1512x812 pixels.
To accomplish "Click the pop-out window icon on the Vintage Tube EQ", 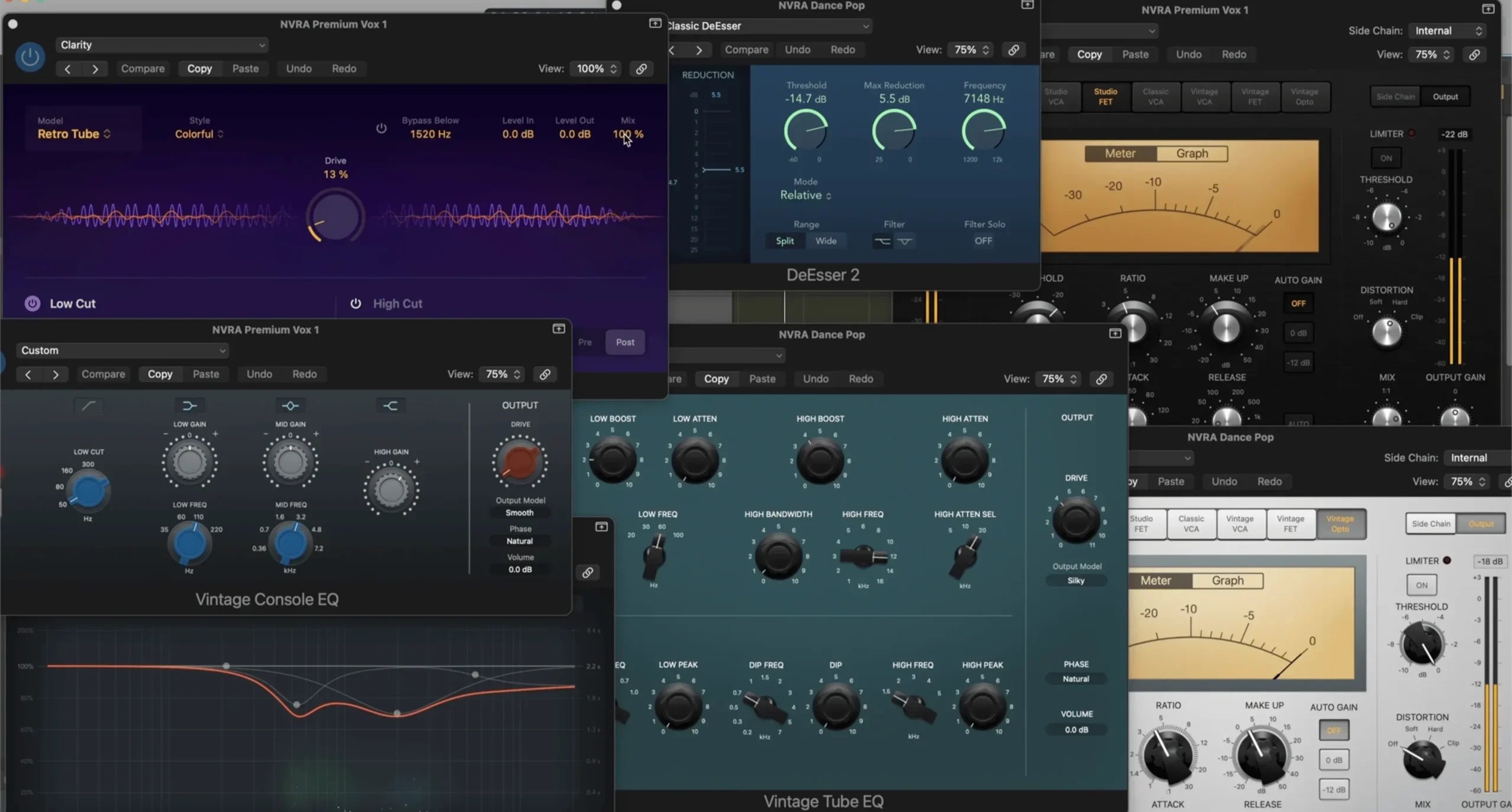I will [x=1115, y=333].
